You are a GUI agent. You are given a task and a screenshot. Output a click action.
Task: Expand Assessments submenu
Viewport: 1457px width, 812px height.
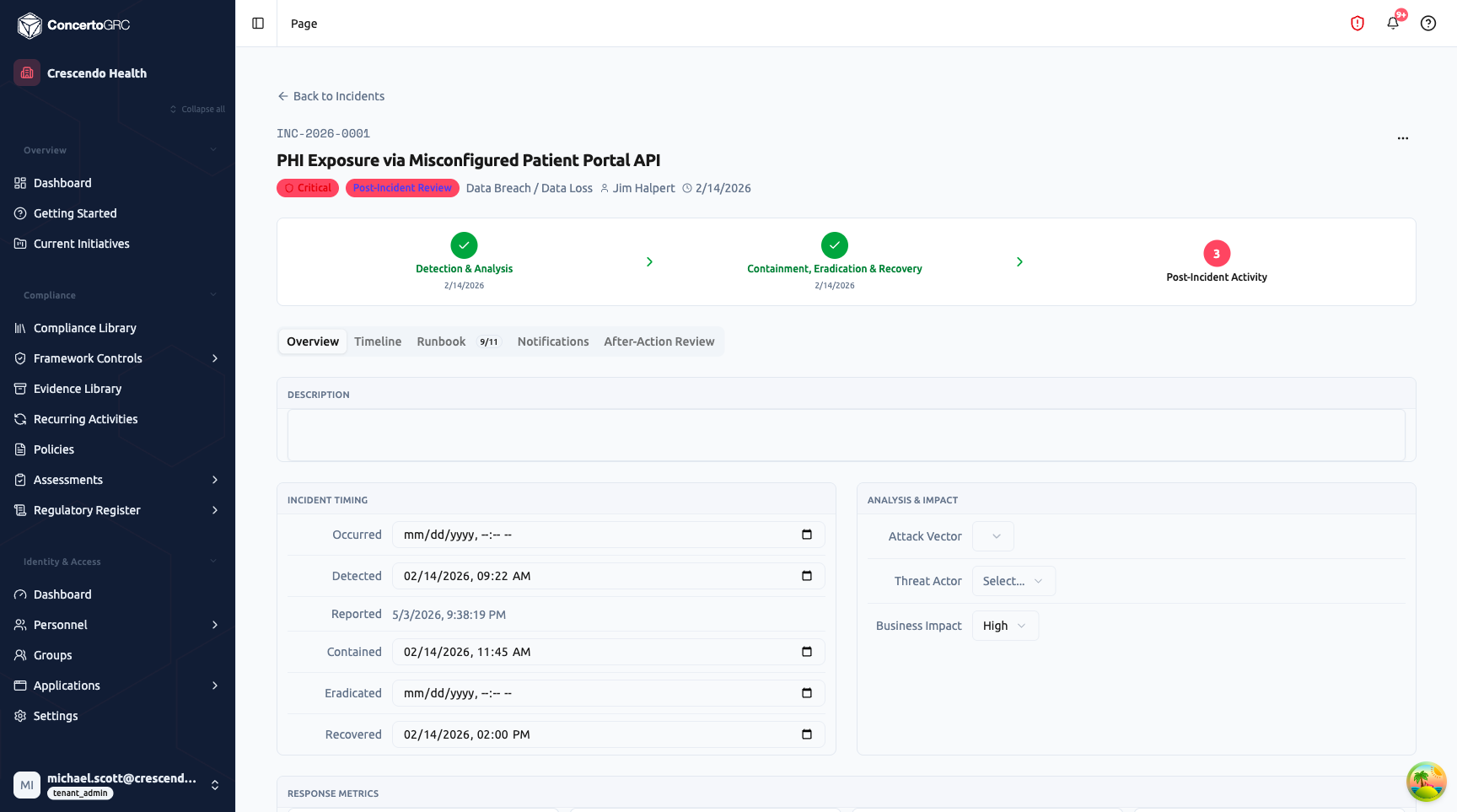pos(215,480)
